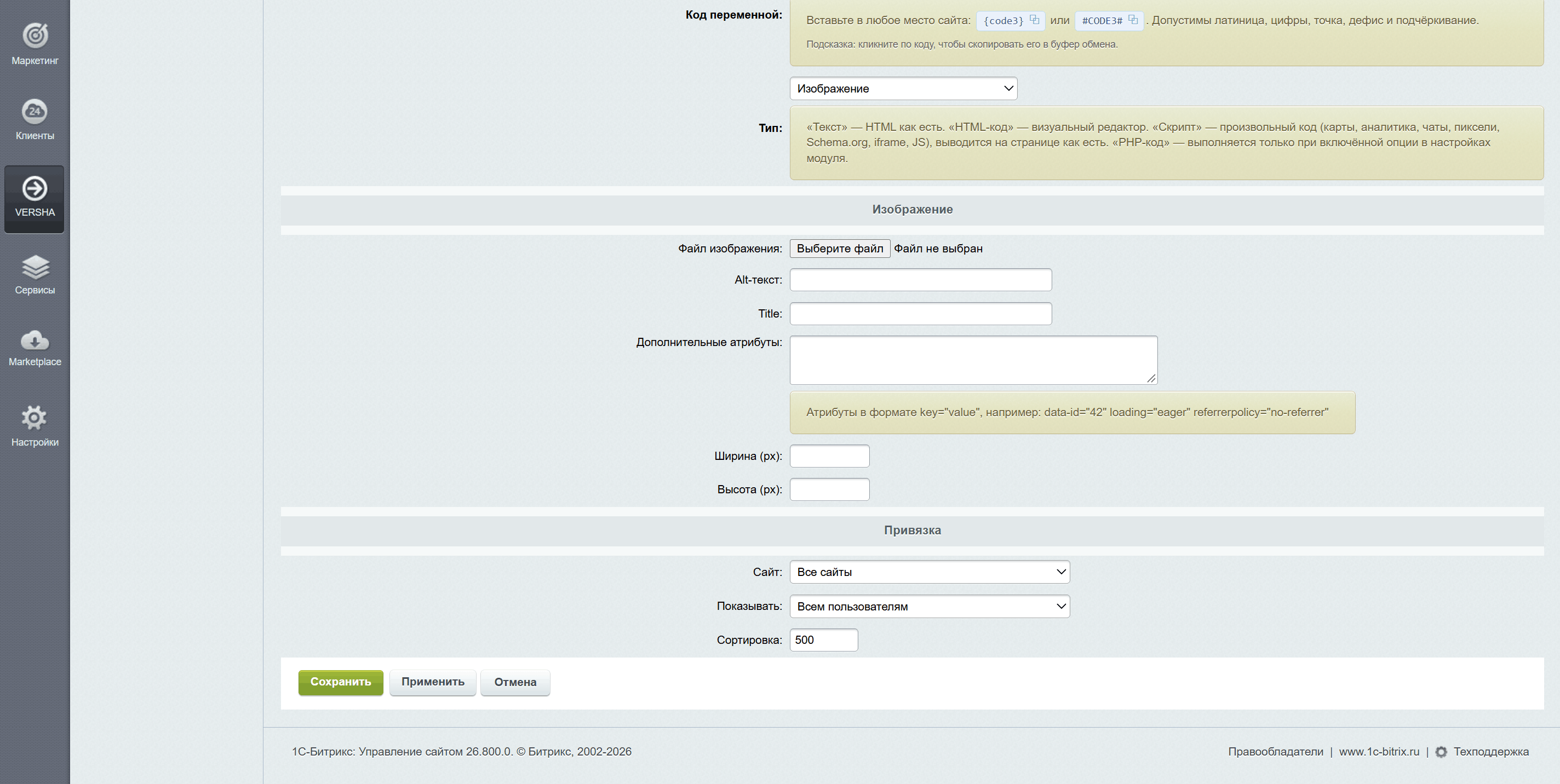Open the Сервисы sidebar section
This screenshot has height=784, width=1560.
(x=35, y=274)
